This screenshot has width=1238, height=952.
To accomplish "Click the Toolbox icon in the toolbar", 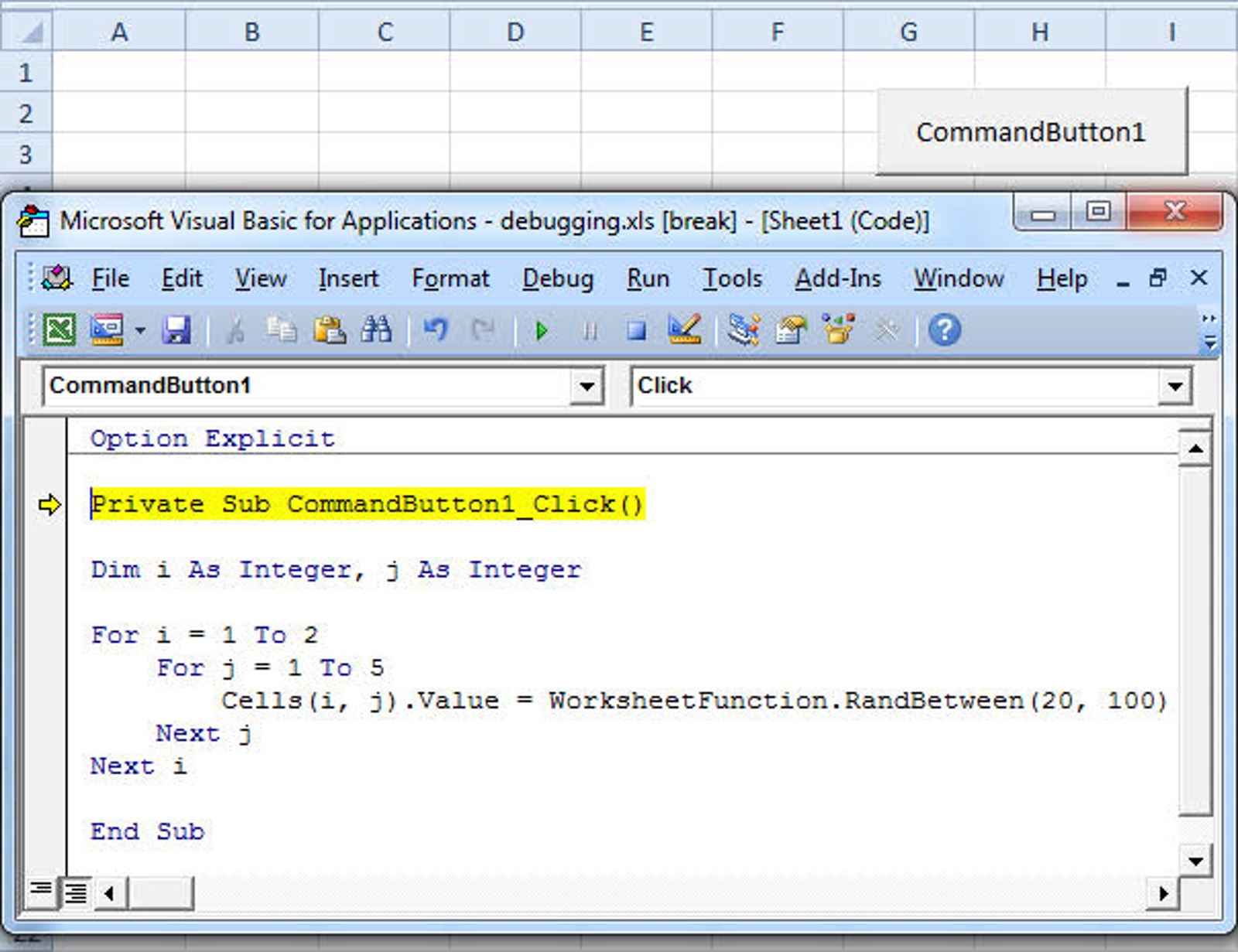I will tap(887, 330).
